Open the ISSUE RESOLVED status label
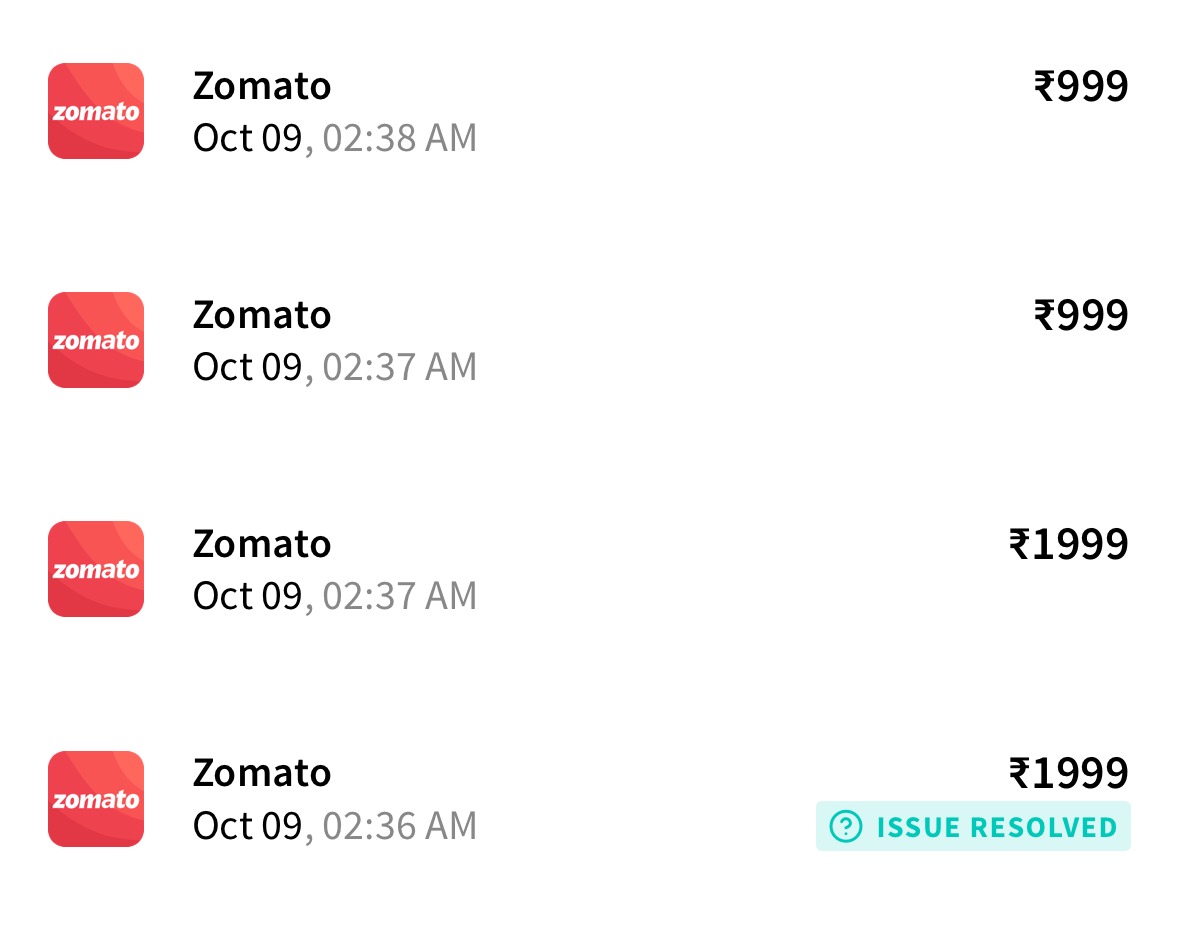Image resolution: width=1179 pixels, height=937 pixels. point(973,826)
